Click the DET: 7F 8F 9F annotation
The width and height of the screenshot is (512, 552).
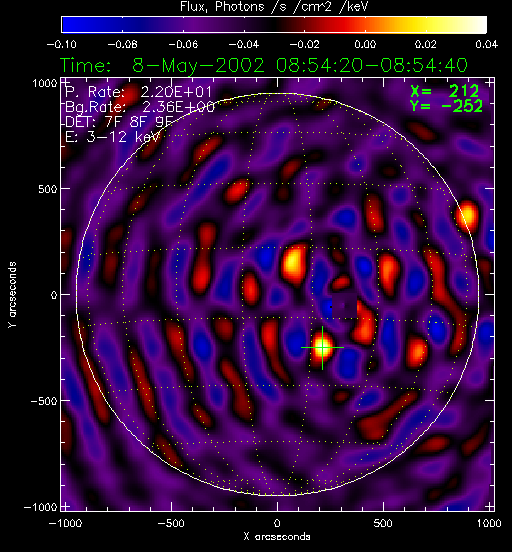(x=119, y=122)
